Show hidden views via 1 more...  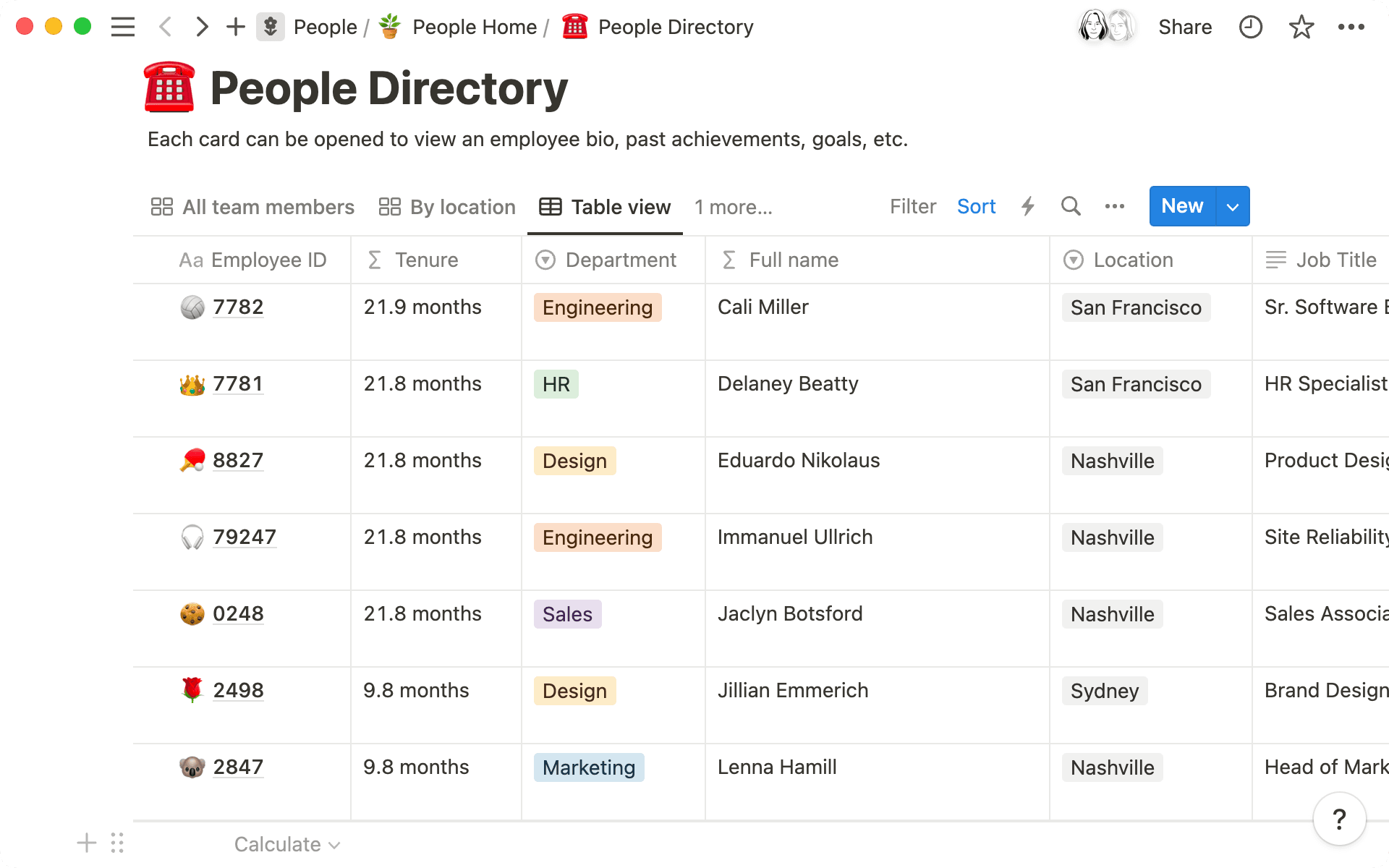click(732, 208)
